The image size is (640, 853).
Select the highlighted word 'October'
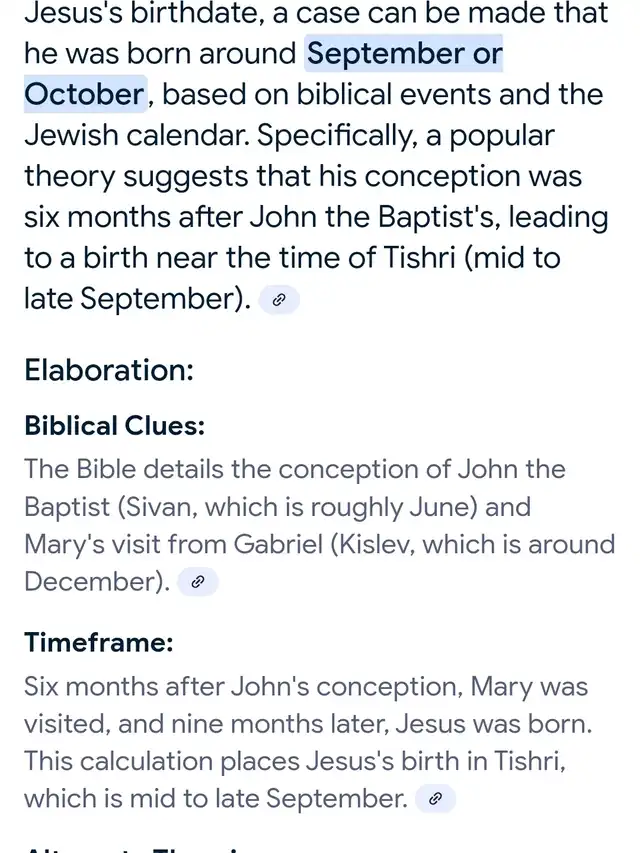click(85, 94)
